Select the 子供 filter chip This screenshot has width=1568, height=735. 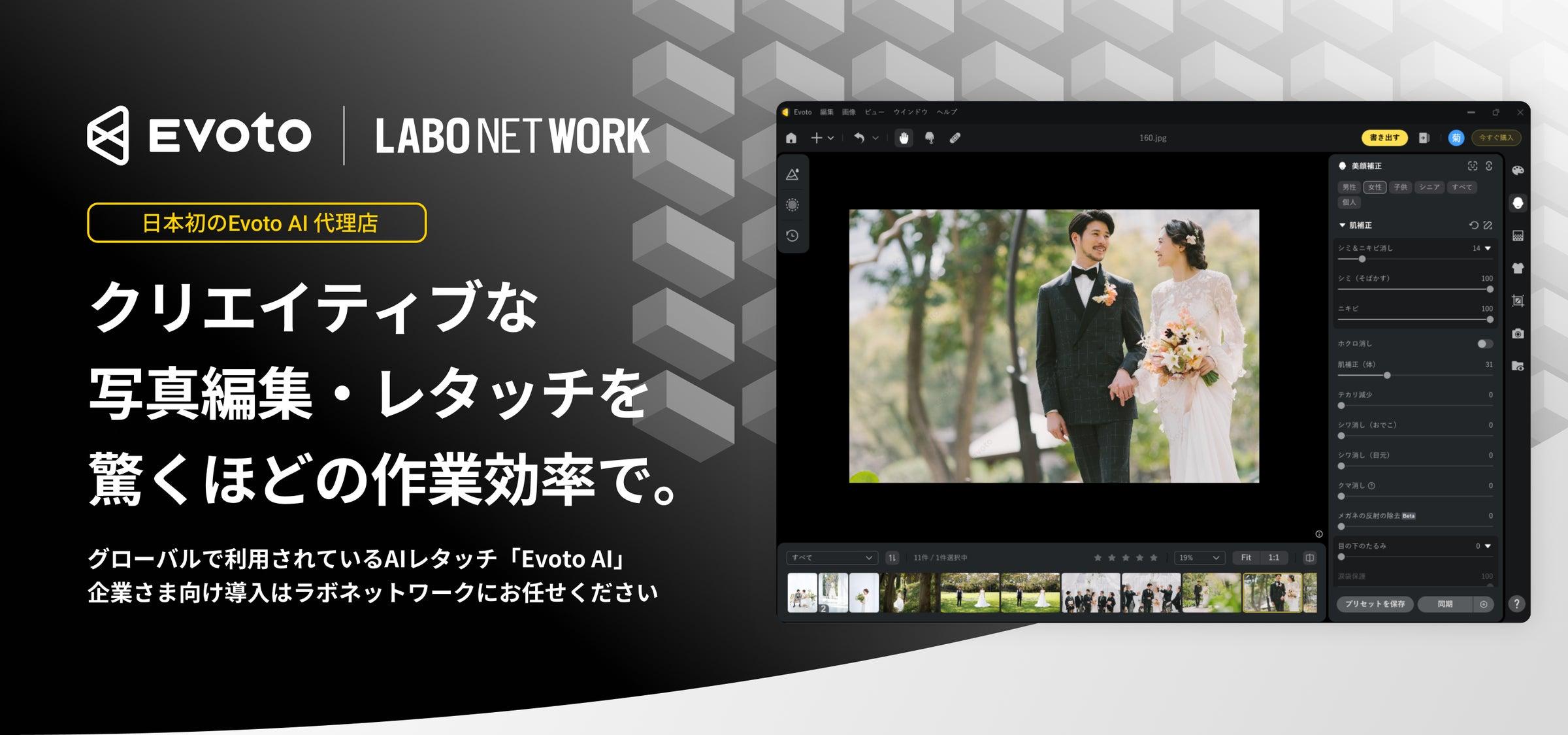tap(1401, 188)
